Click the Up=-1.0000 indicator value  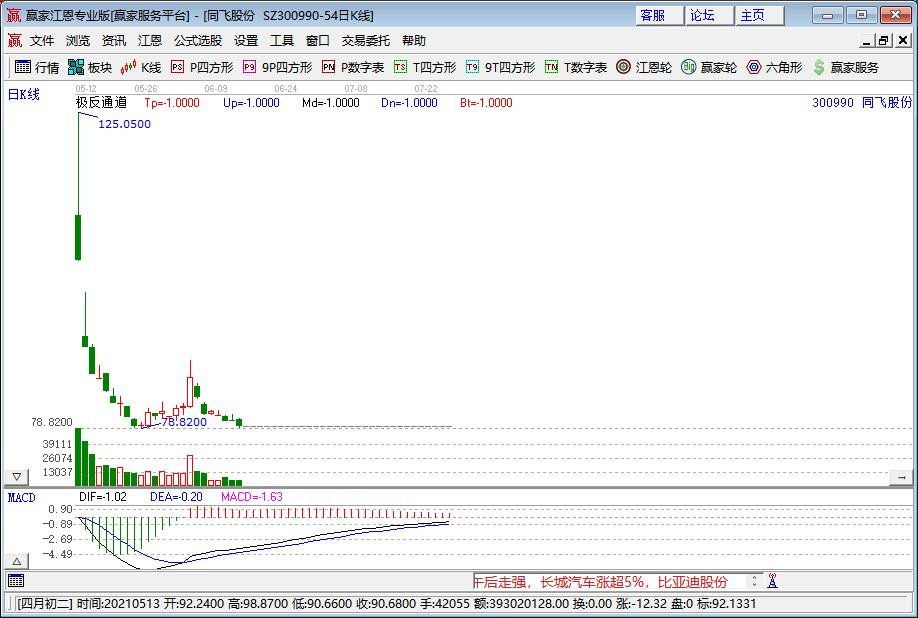[251, 103]
